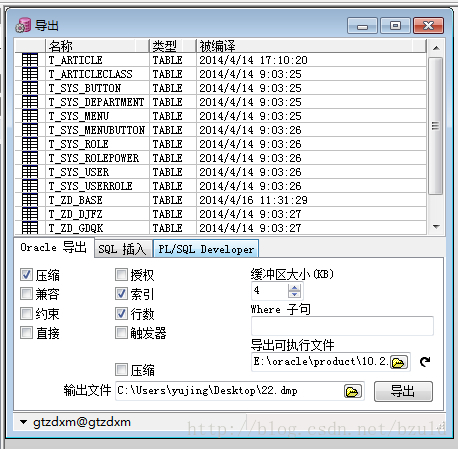Click the date 2014/4/14 17:10:20
458x449 pixels.
(253, 60)
